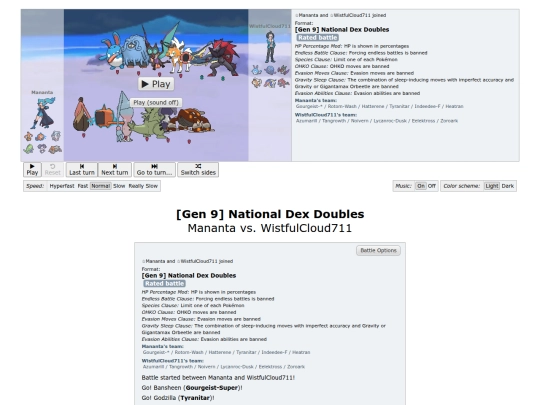Click the Mananta name label beside battle
540x405 pixels.
pyautogui.click(x=42, y=92)
